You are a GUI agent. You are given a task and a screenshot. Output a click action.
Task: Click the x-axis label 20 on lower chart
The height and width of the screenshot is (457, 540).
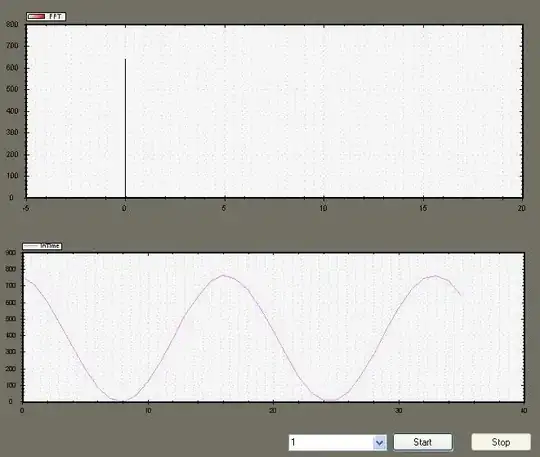(273, 411)
